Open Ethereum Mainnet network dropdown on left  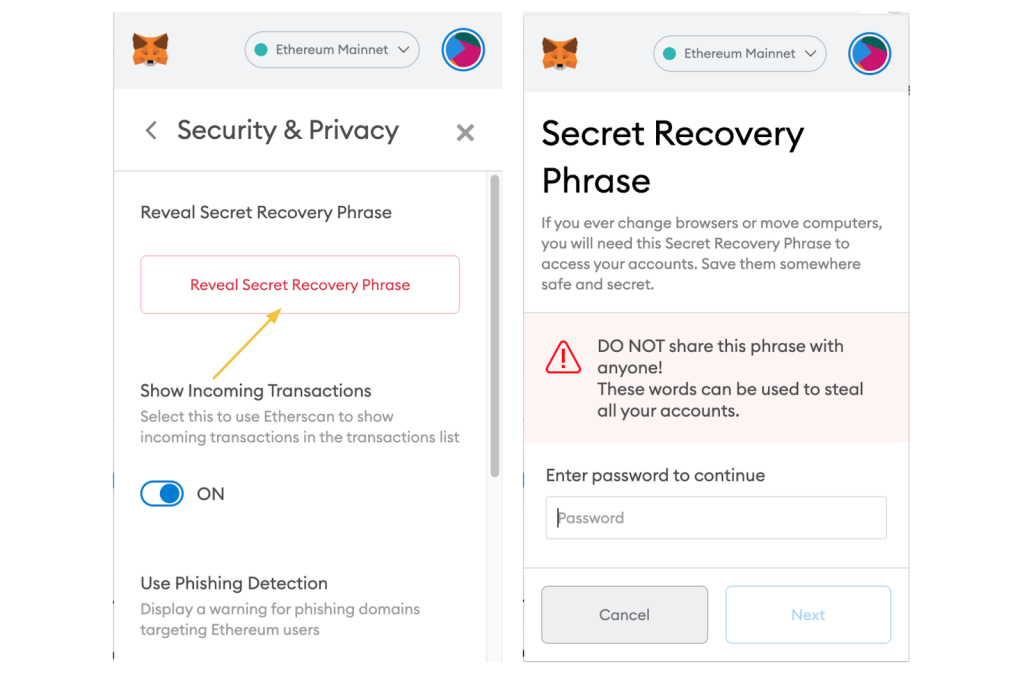pos(332,50)
